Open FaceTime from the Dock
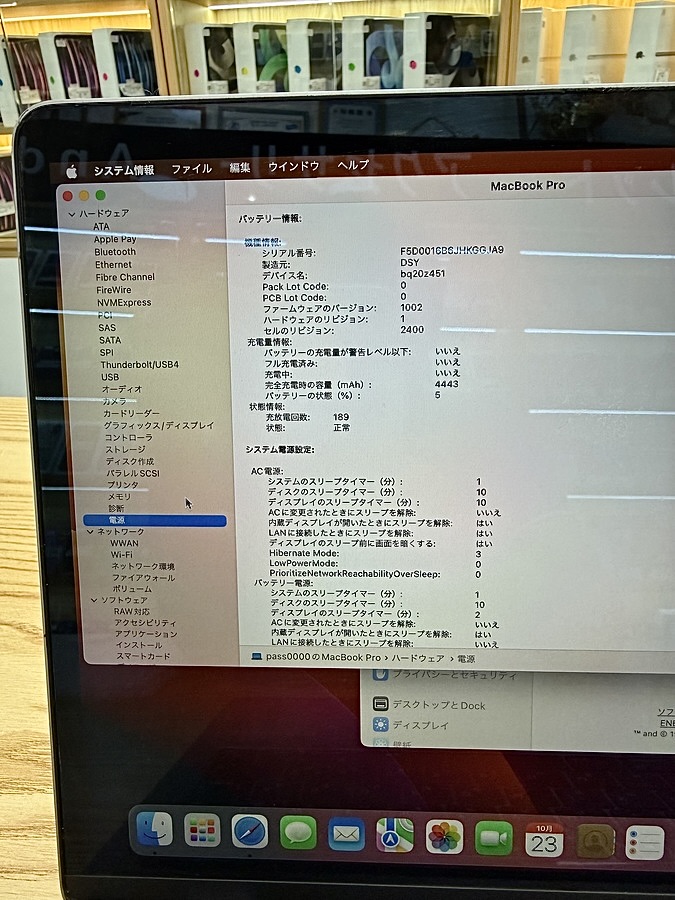Viewport: 675px width, 900px height. pyautogui.click(x=494, y=839)
